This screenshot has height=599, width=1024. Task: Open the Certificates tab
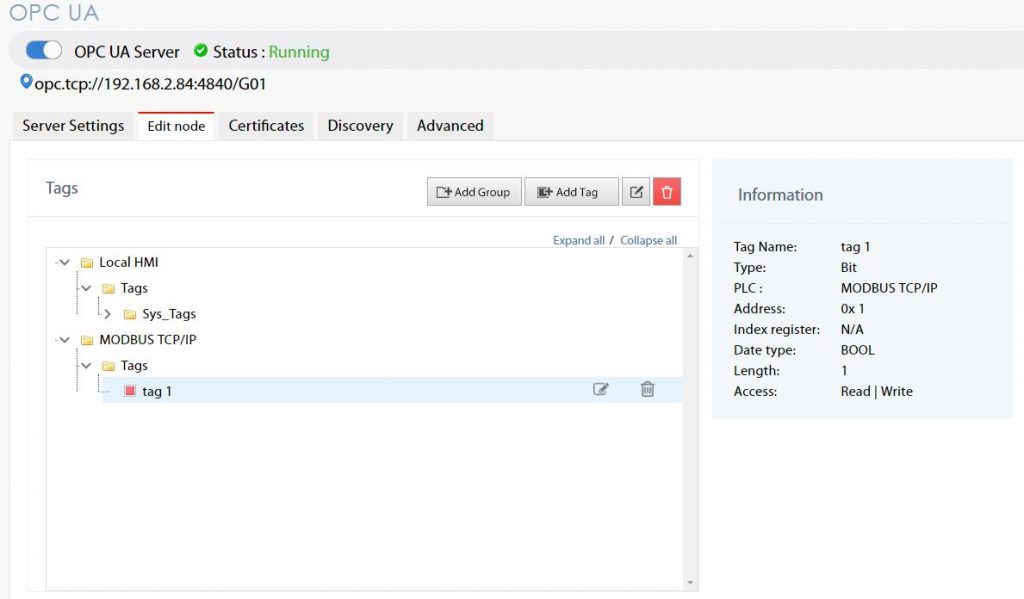pyautogui.click(x=266, y=126)
